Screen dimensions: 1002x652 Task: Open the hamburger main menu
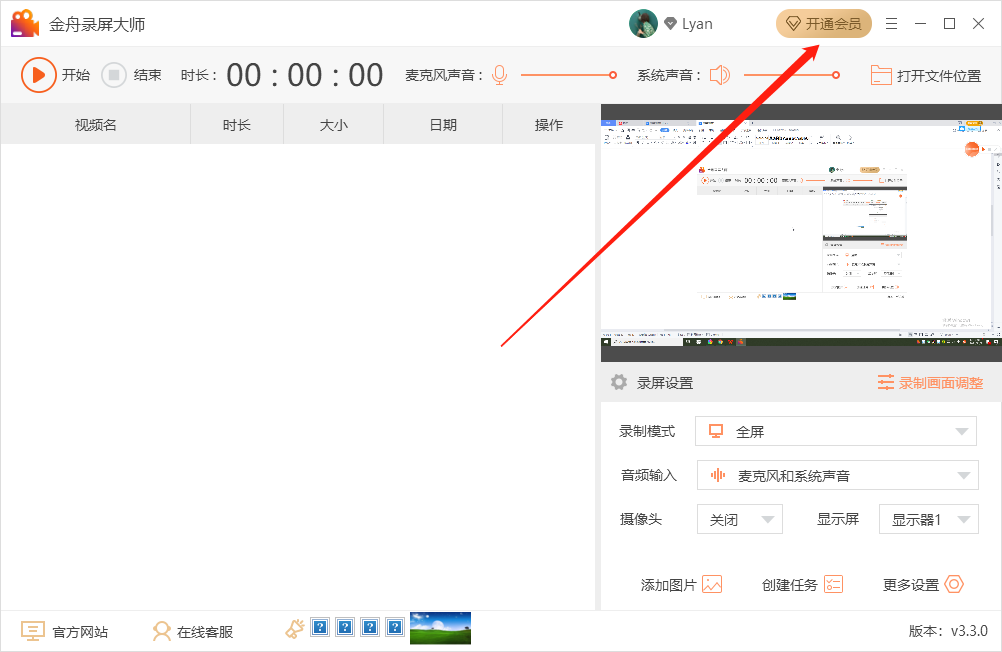click(891, 24)
